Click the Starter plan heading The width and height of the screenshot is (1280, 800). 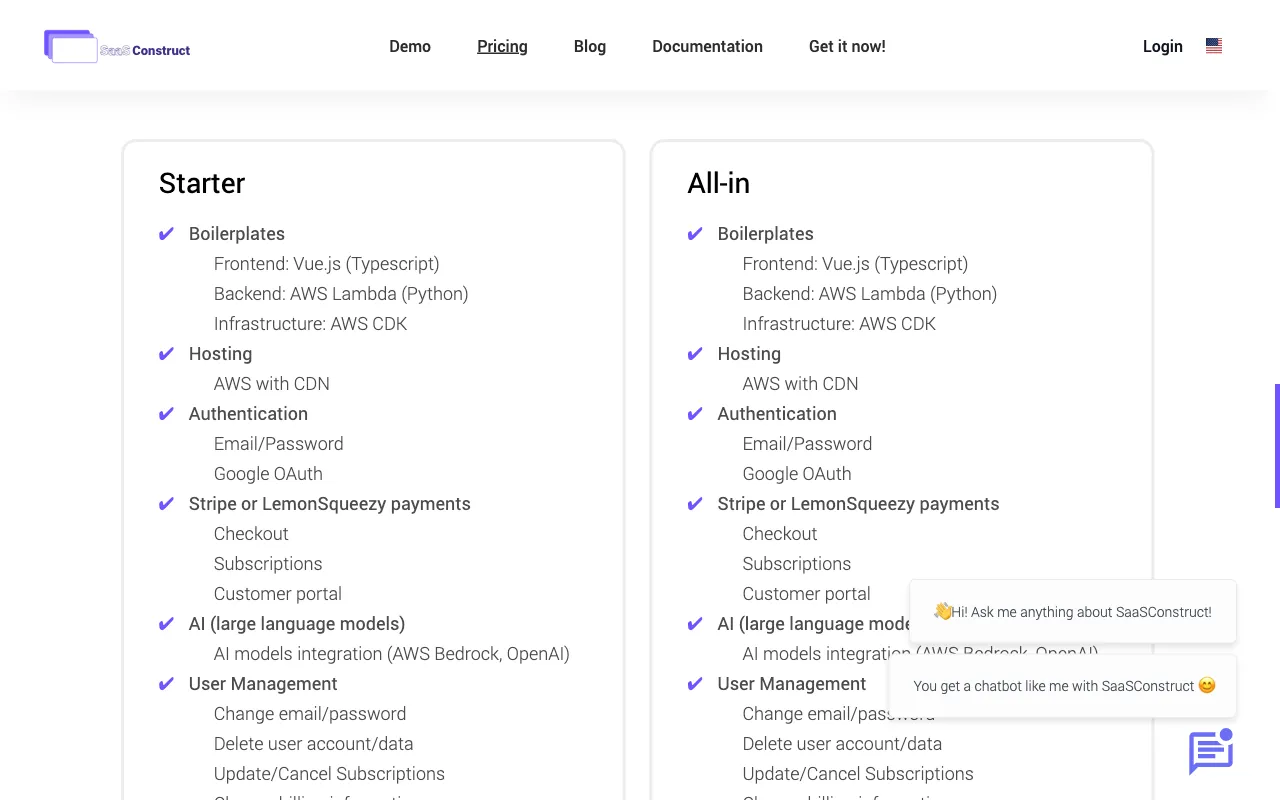click(x=202, y=183)
